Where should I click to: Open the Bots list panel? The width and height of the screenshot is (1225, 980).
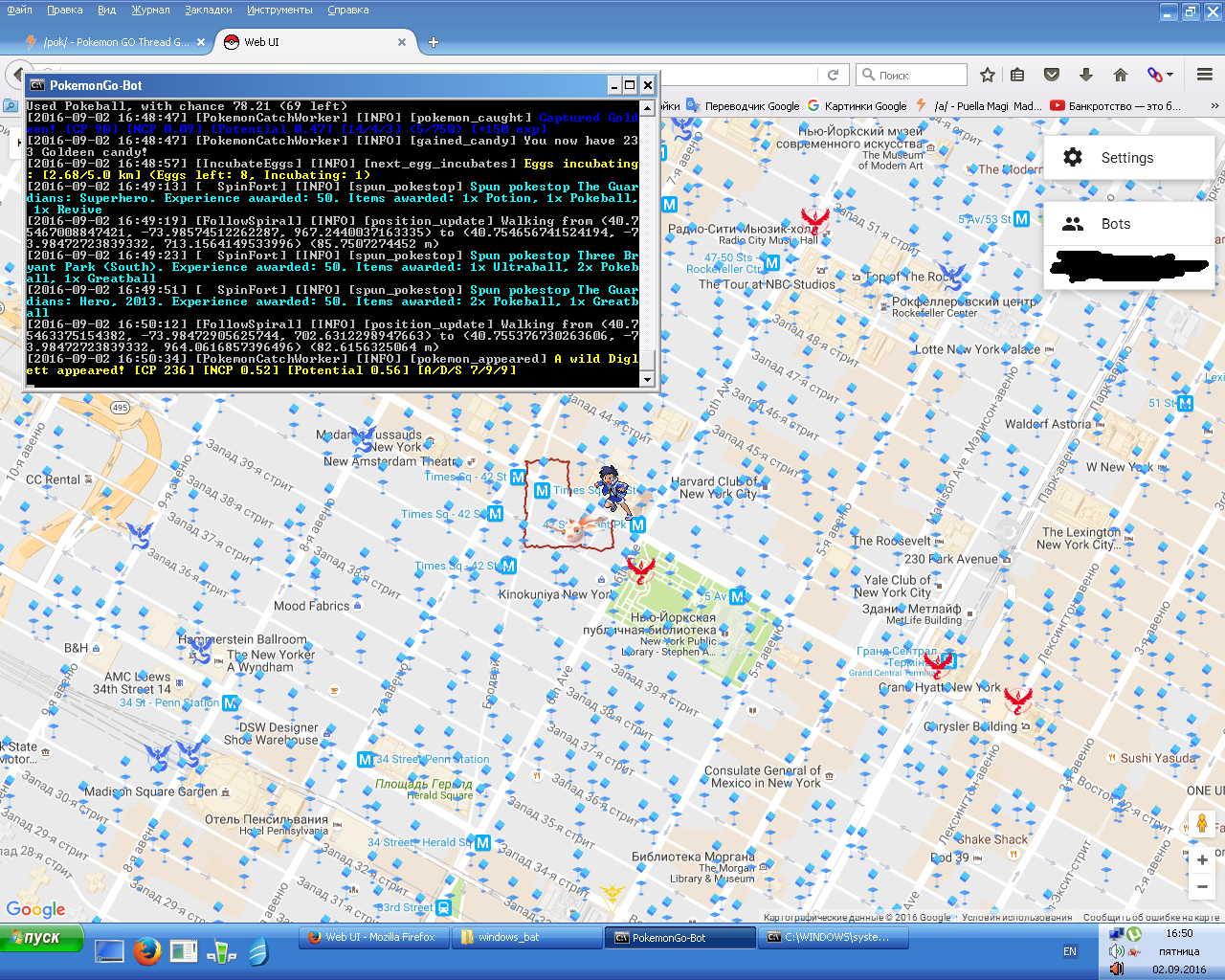pos(1128,224)
